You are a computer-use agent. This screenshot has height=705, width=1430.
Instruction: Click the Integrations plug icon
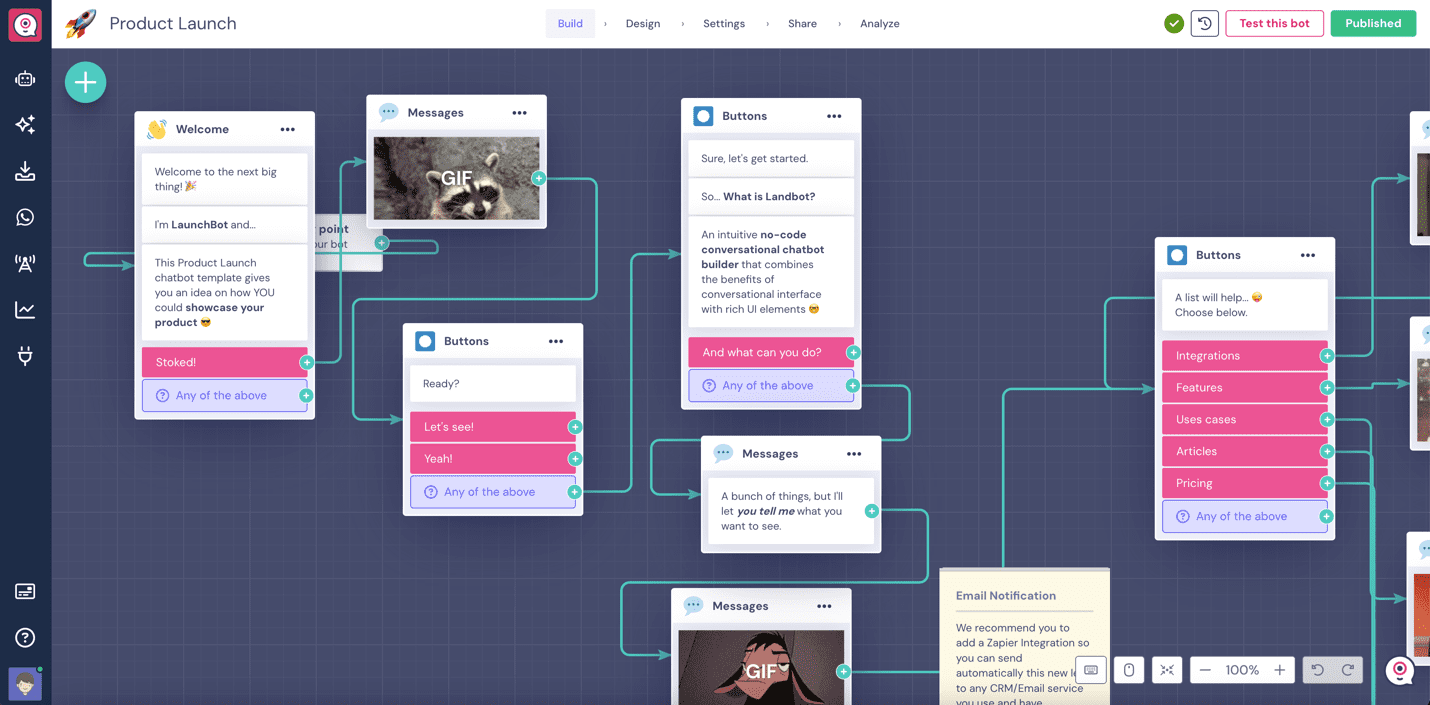coord(24,355)
